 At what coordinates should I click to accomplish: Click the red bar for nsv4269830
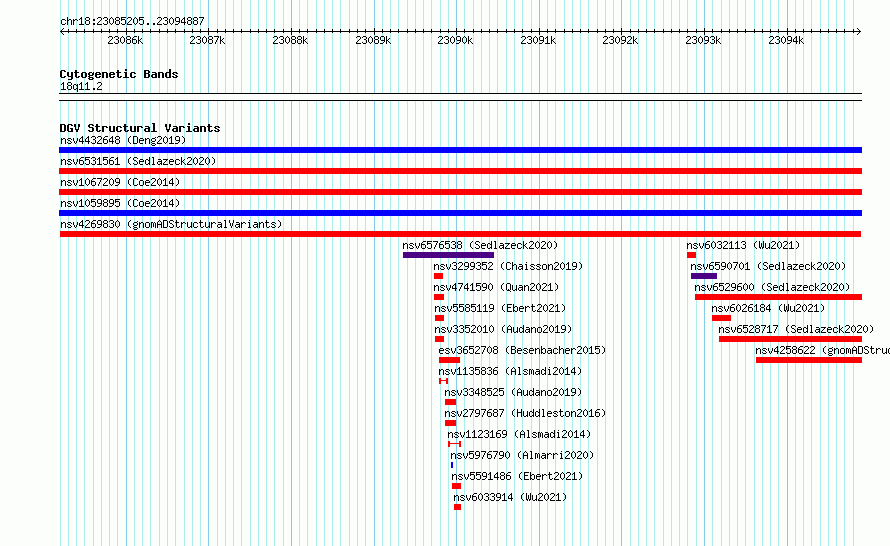(460, 234)
